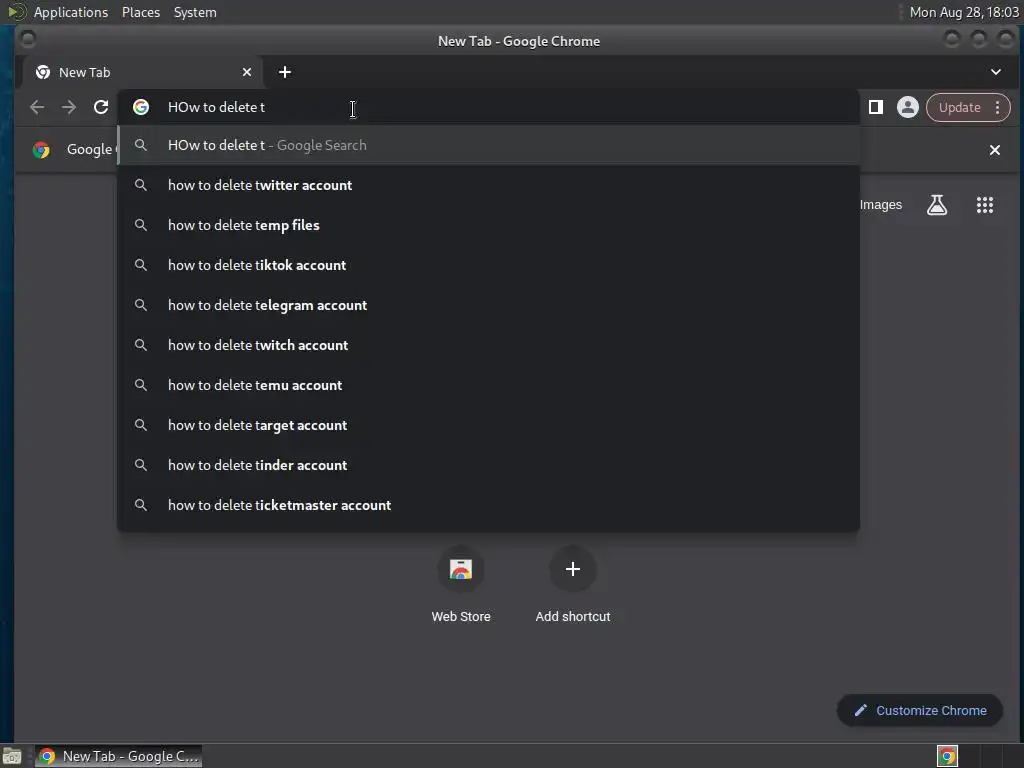The width and height of the screenshot is (1024, 768).
Task: Select 'how to delete target account'
Action: click(x=488, y=425)
